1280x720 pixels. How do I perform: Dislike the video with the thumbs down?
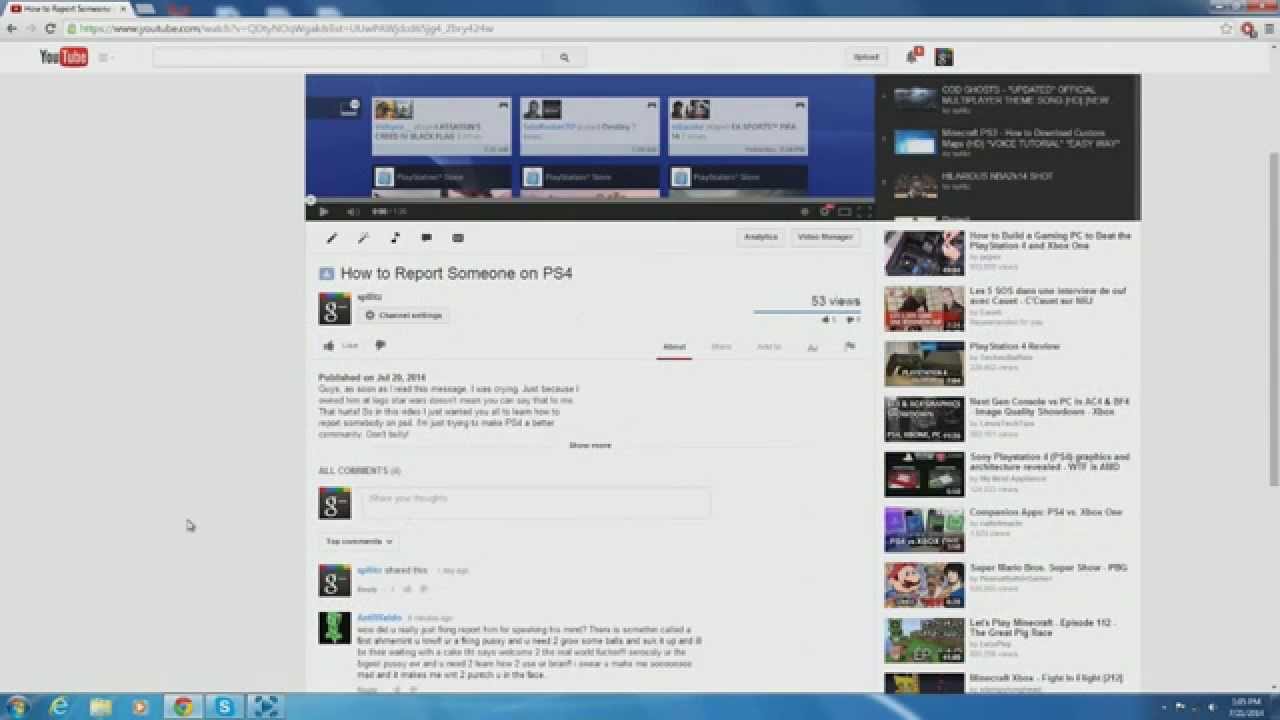380,346
